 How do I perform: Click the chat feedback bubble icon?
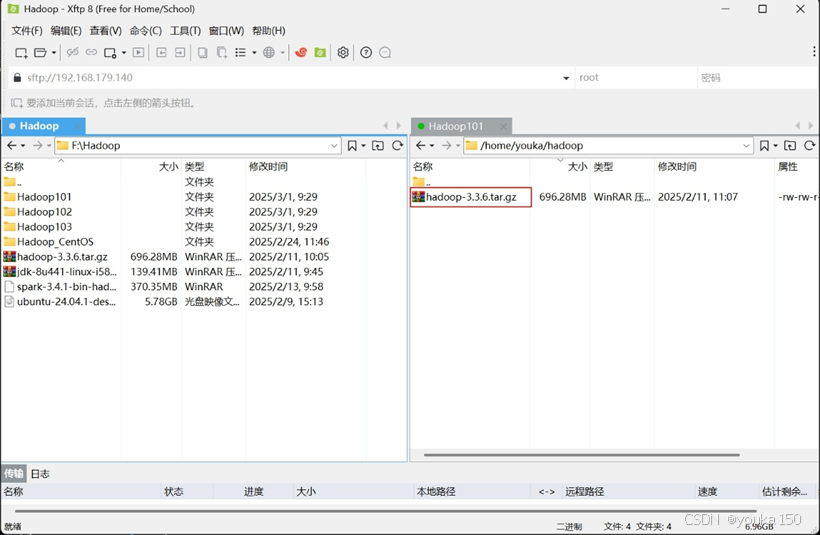(x=385, y=52)
